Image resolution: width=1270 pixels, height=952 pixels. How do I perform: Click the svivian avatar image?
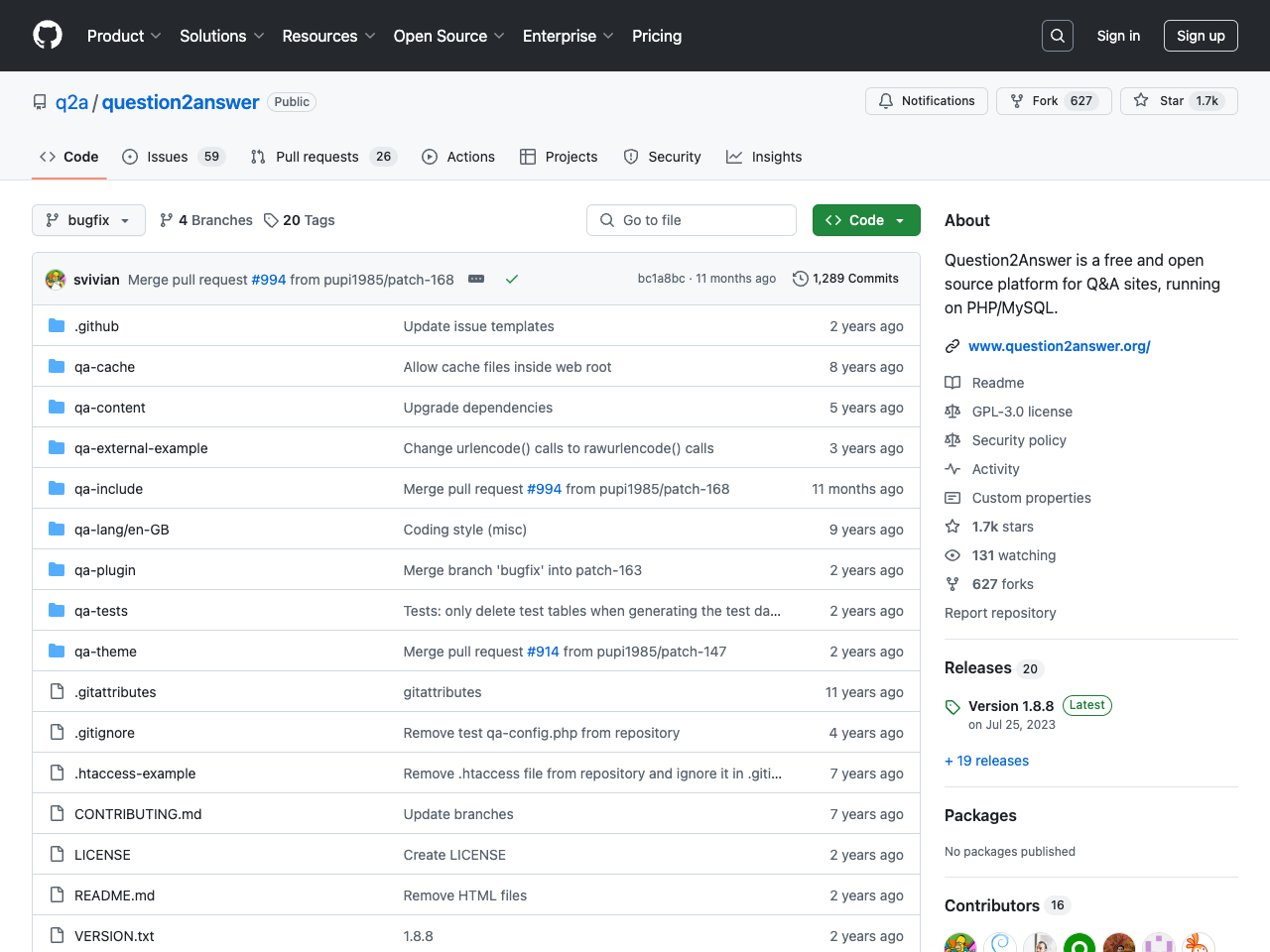56,280
